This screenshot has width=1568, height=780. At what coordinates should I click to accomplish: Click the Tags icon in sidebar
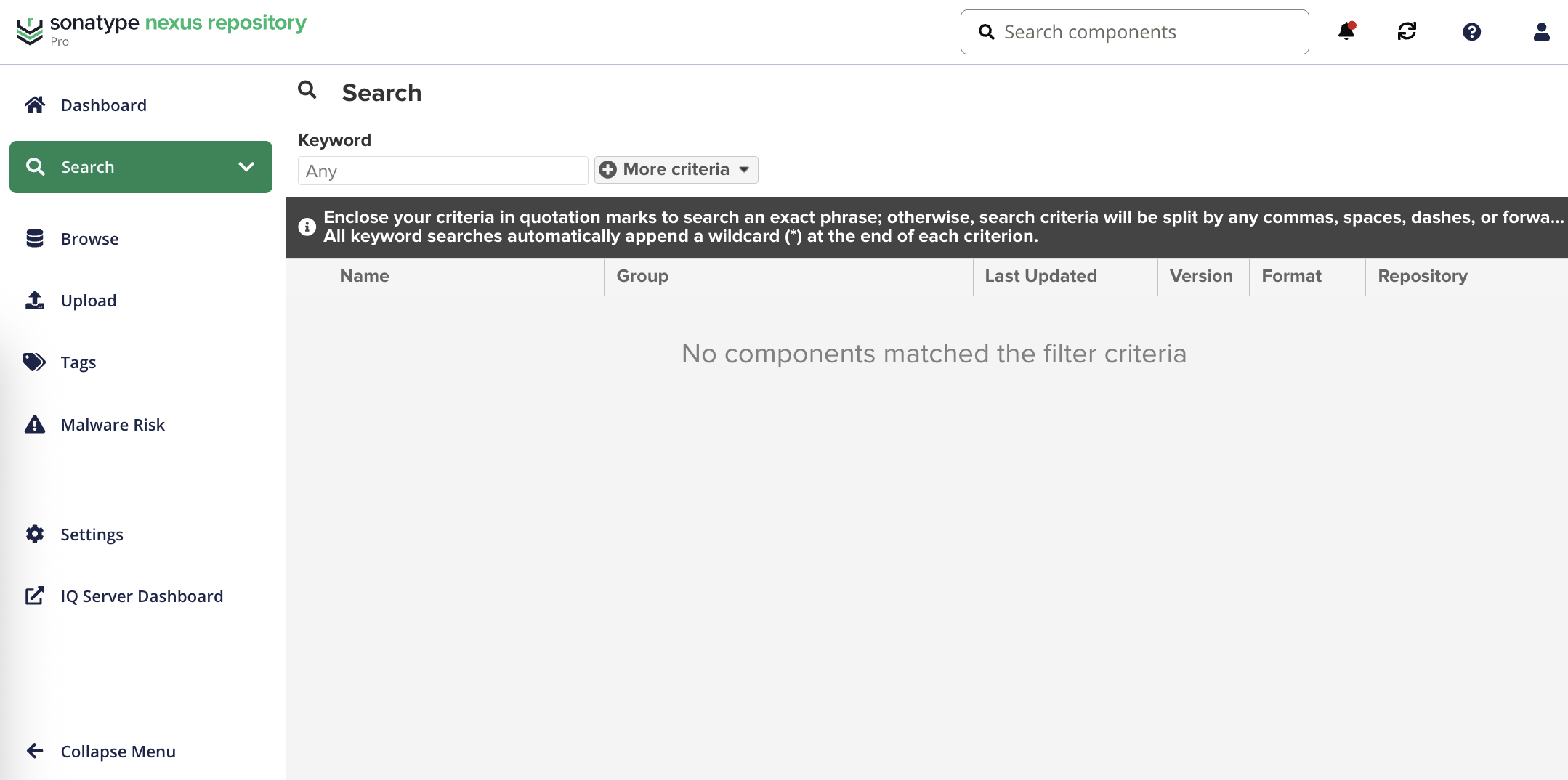pyautogui.click(x=34, y=362)
